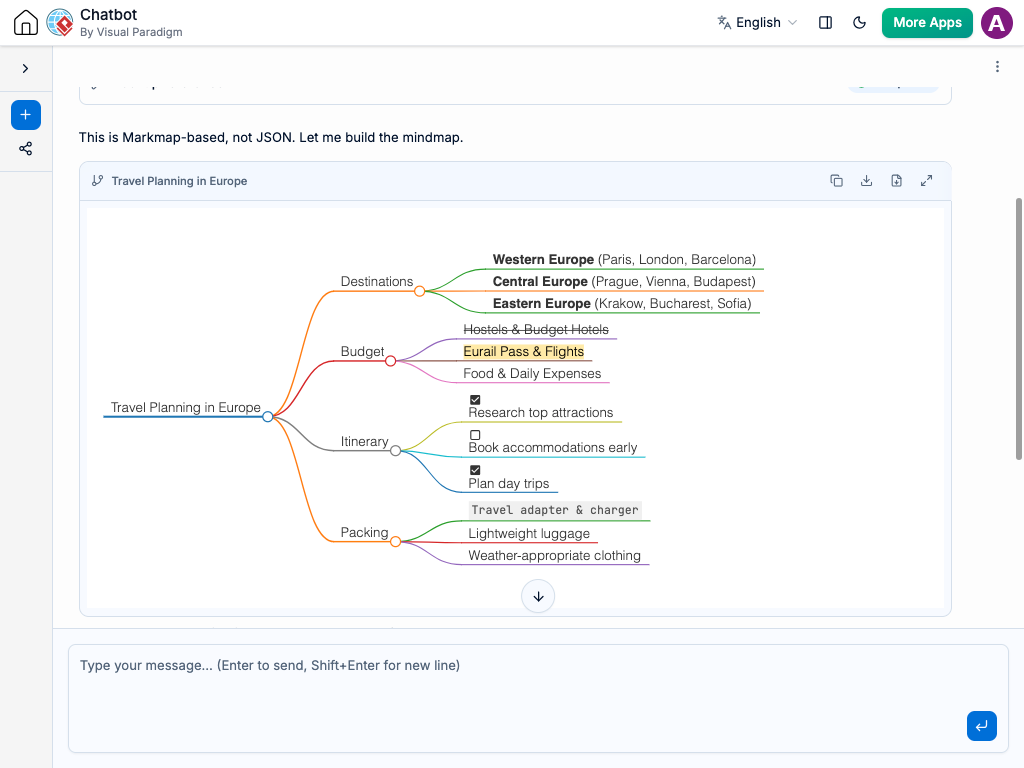Export the mindmap as a file
The width and height of the screenshot is (1024, 768).
pyautogui.click(x=896, y=181)
